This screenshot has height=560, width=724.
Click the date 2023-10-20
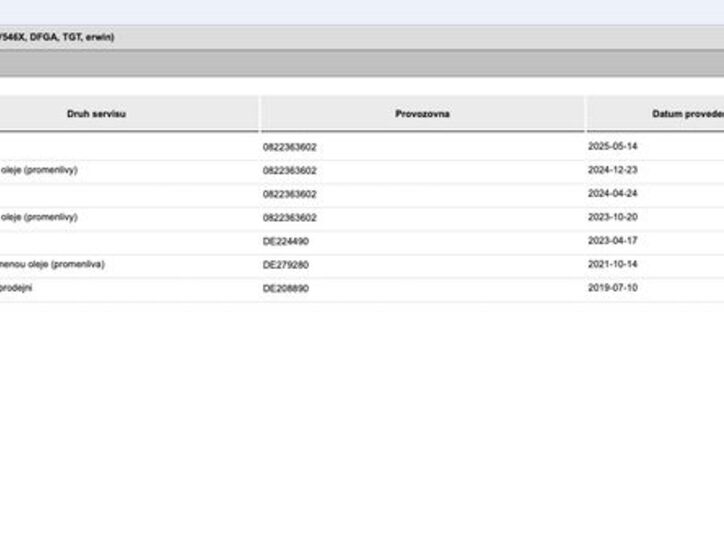point(612,217)
